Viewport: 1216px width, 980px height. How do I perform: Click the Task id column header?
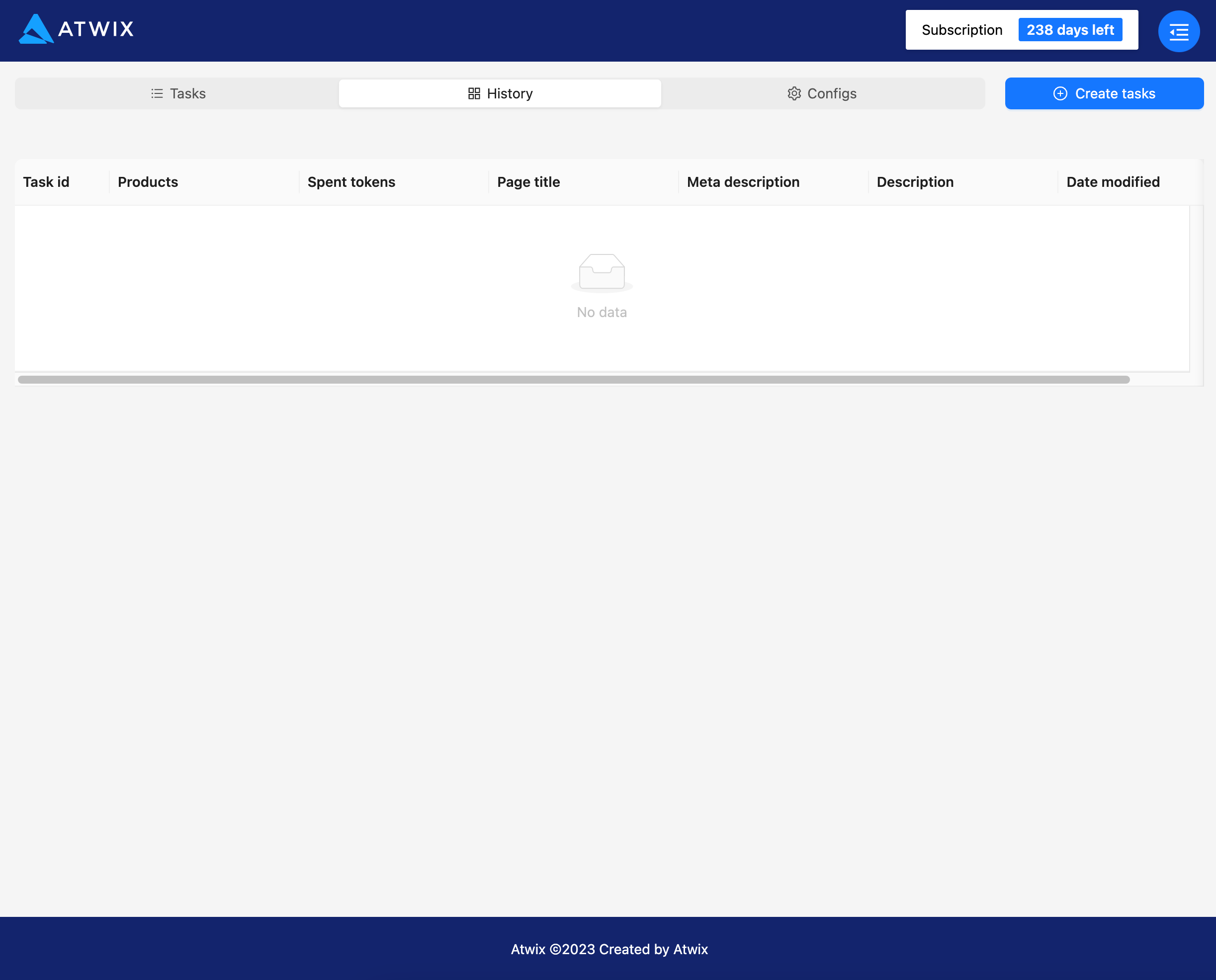[46, 181]
